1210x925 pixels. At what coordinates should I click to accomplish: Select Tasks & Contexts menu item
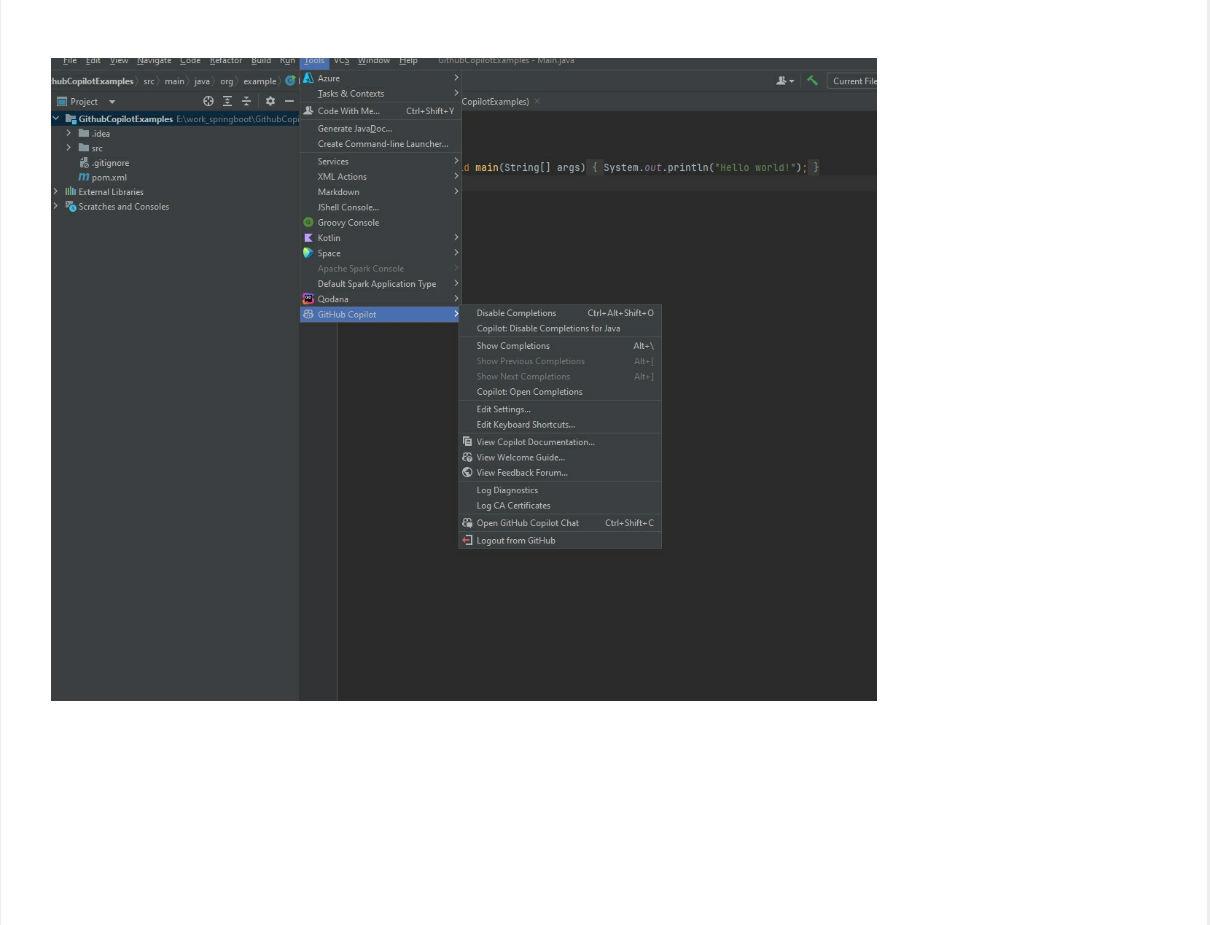pyautogui.click(x=381, y=93)
